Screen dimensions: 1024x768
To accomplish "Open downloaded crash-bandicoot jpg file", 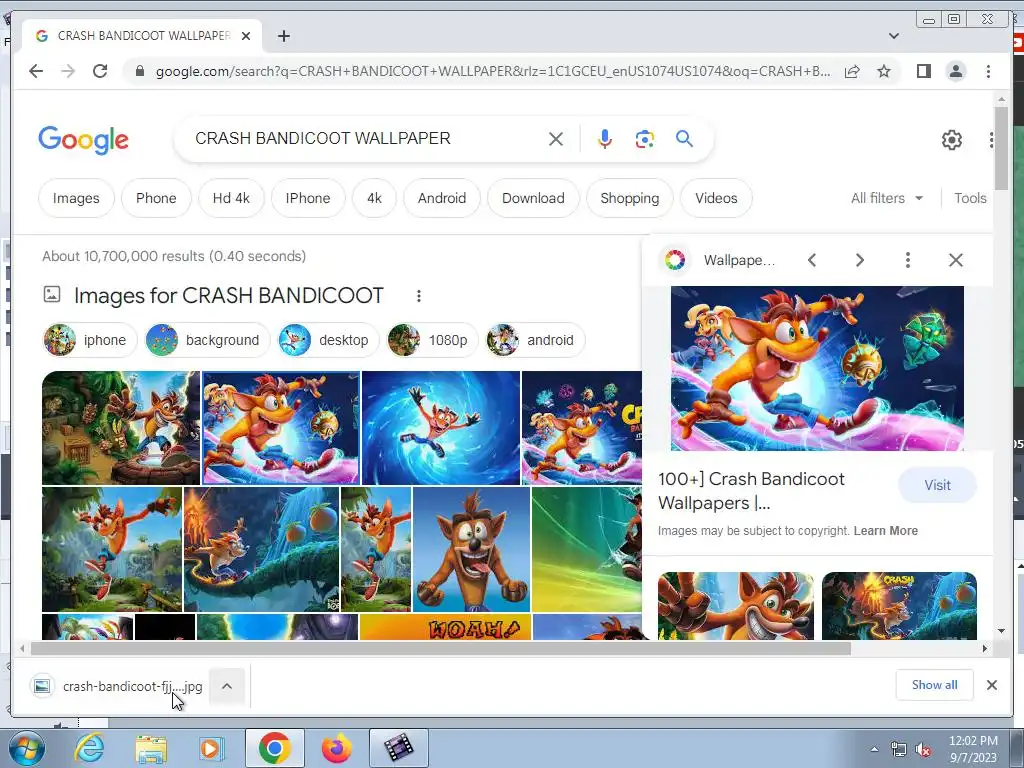I will pos(119,686).
